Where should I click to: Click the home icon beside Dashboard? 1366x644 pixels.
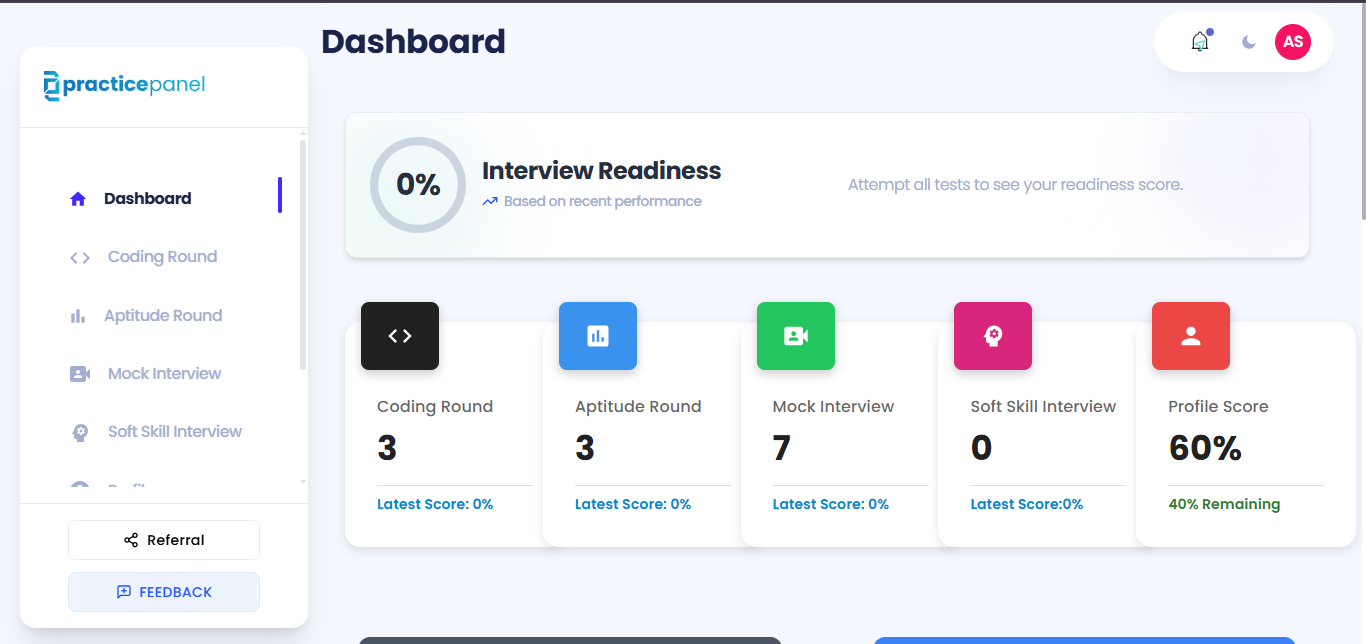(78, 198)
